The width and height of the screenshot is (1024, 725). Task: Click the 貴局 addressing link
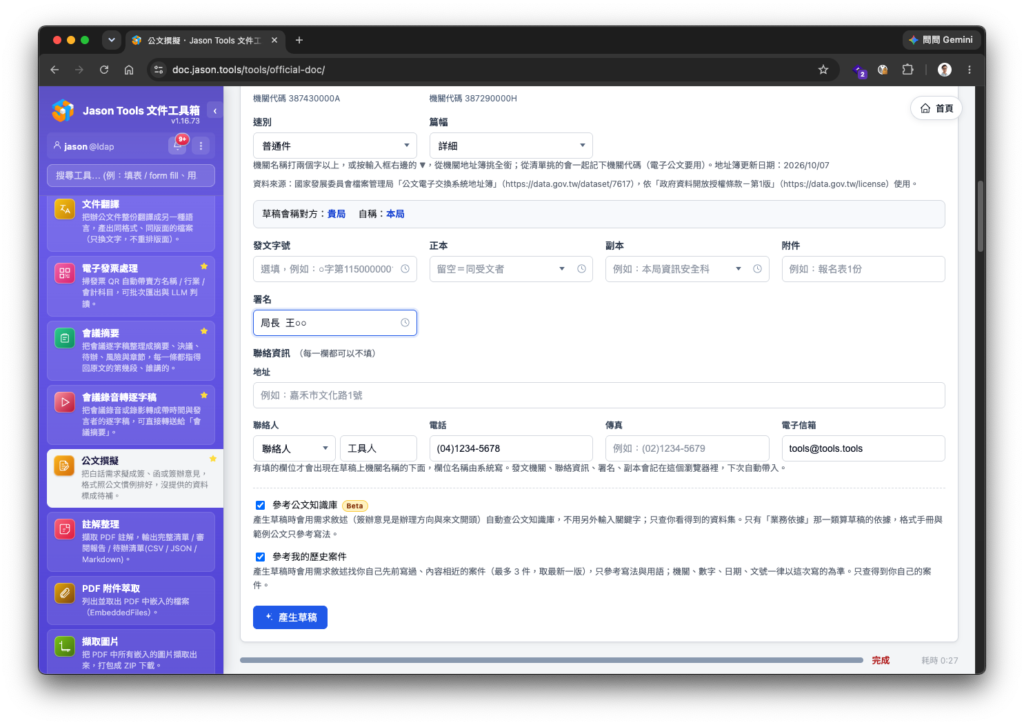[x=336, y=214]
